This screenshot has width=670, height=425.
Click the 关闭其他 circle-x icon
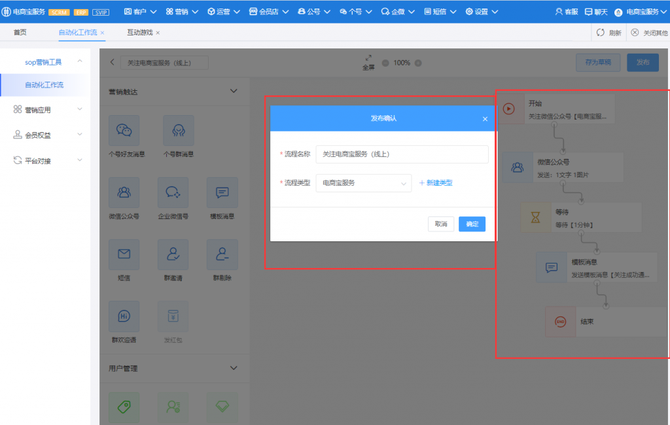[x=635, y=32]
